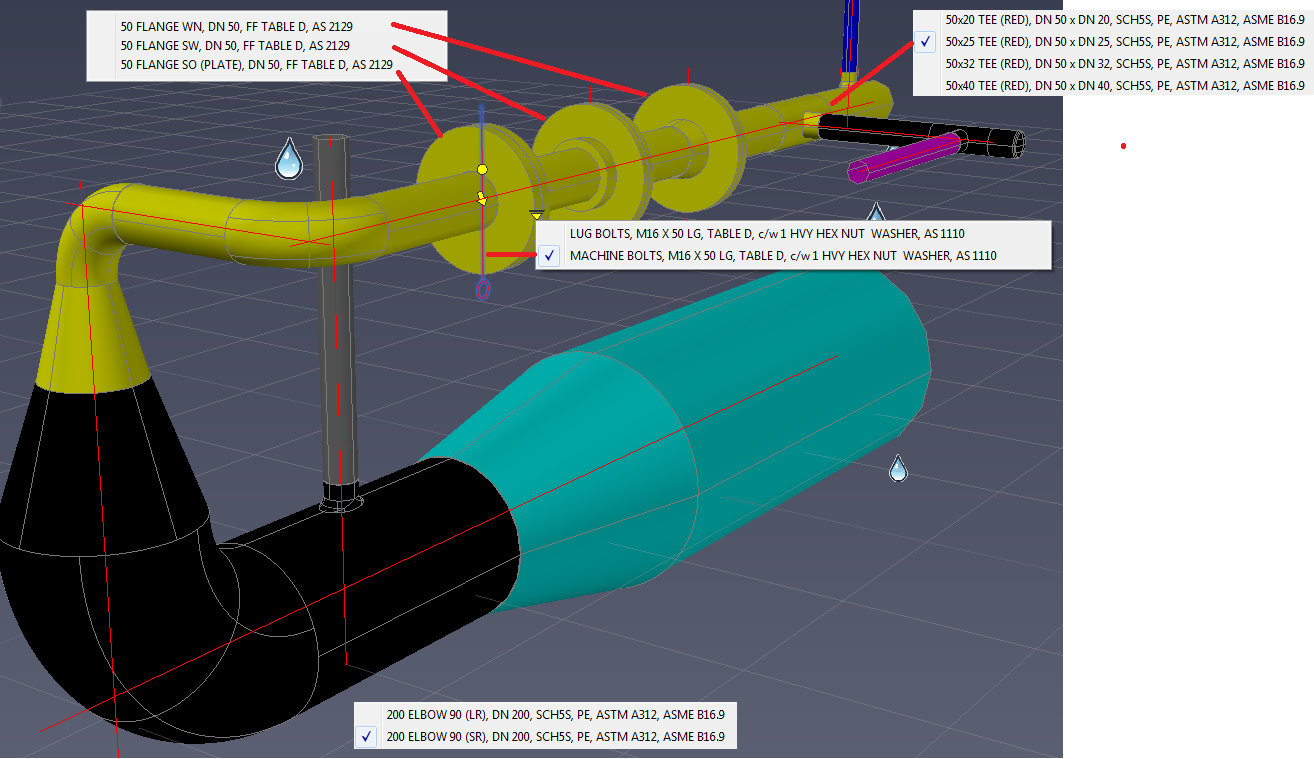
Task: Click water drop icon above yellow pipe
Action: pos(289,159)
